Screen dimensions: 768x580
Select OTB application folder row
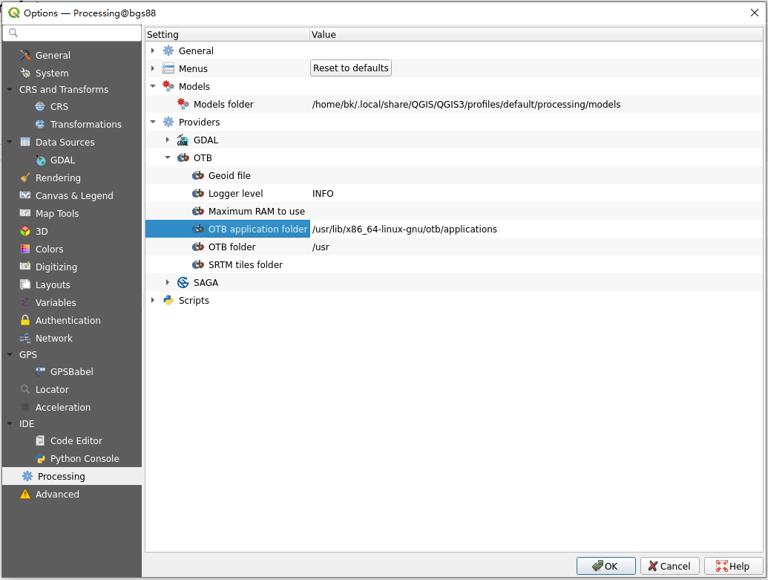(x=454, y=229)
